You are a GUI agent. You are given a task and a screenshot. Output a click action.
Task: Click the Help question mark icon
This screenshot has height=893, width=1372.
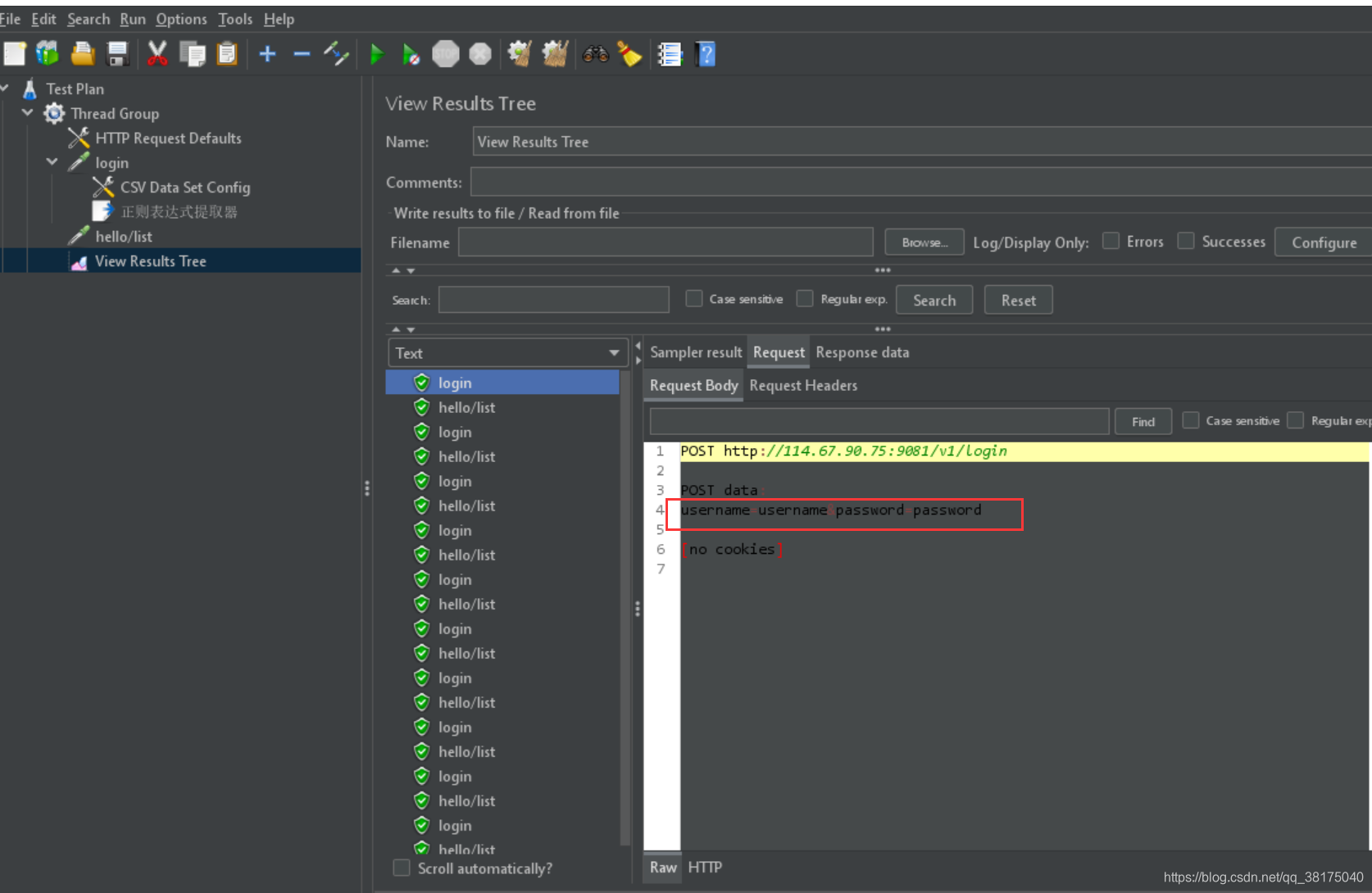click(705, 54)
